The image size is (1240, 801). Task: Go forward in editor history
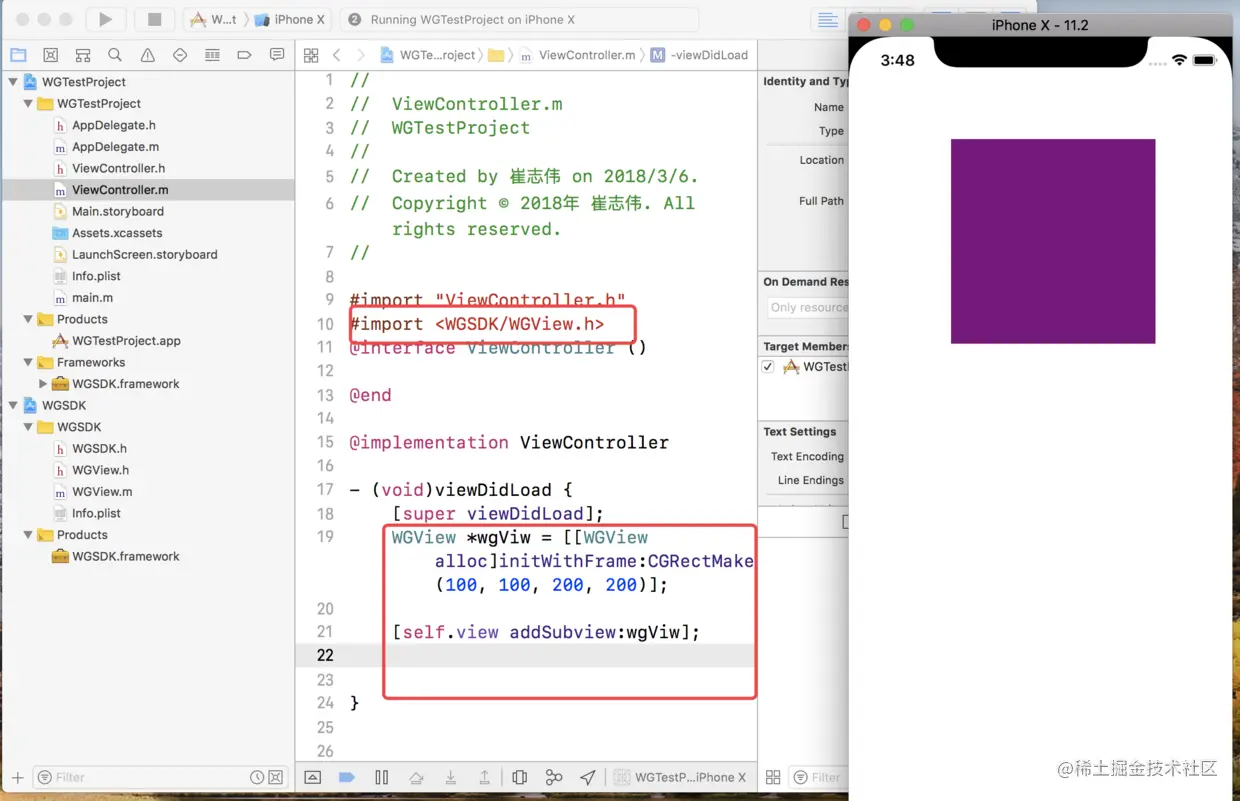click(x=361, y=55)
